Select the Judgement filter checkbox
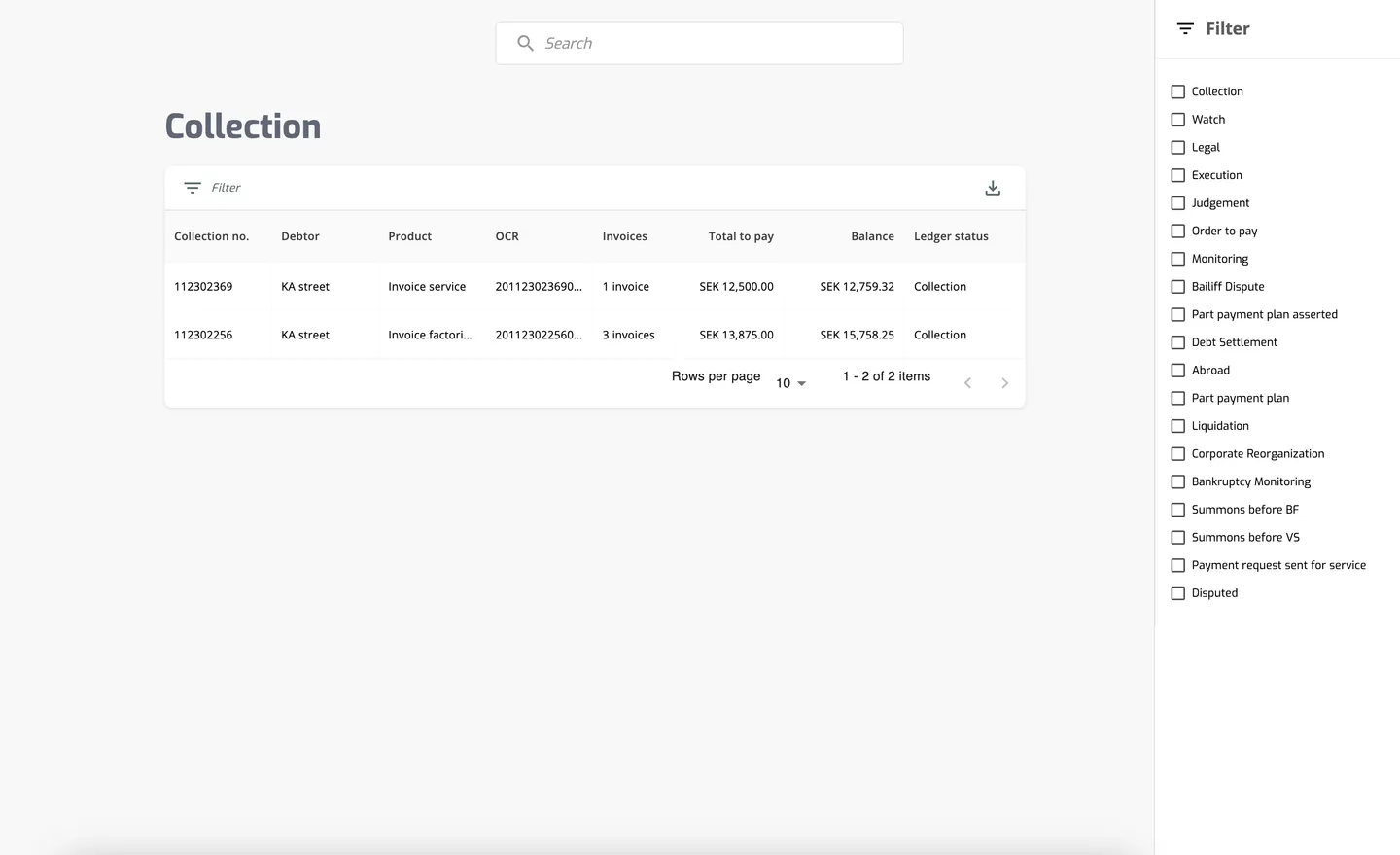This screenshot has width=1400, height=855. pyautogui.click(x=1178, y=203)
